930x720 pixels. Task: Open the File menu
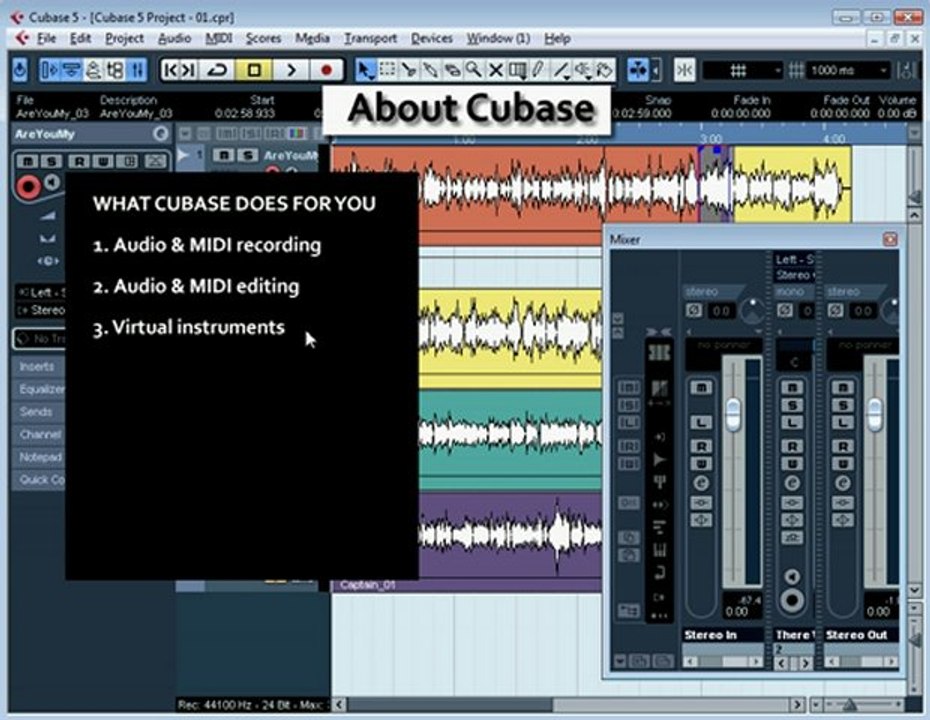pos(46,39)
